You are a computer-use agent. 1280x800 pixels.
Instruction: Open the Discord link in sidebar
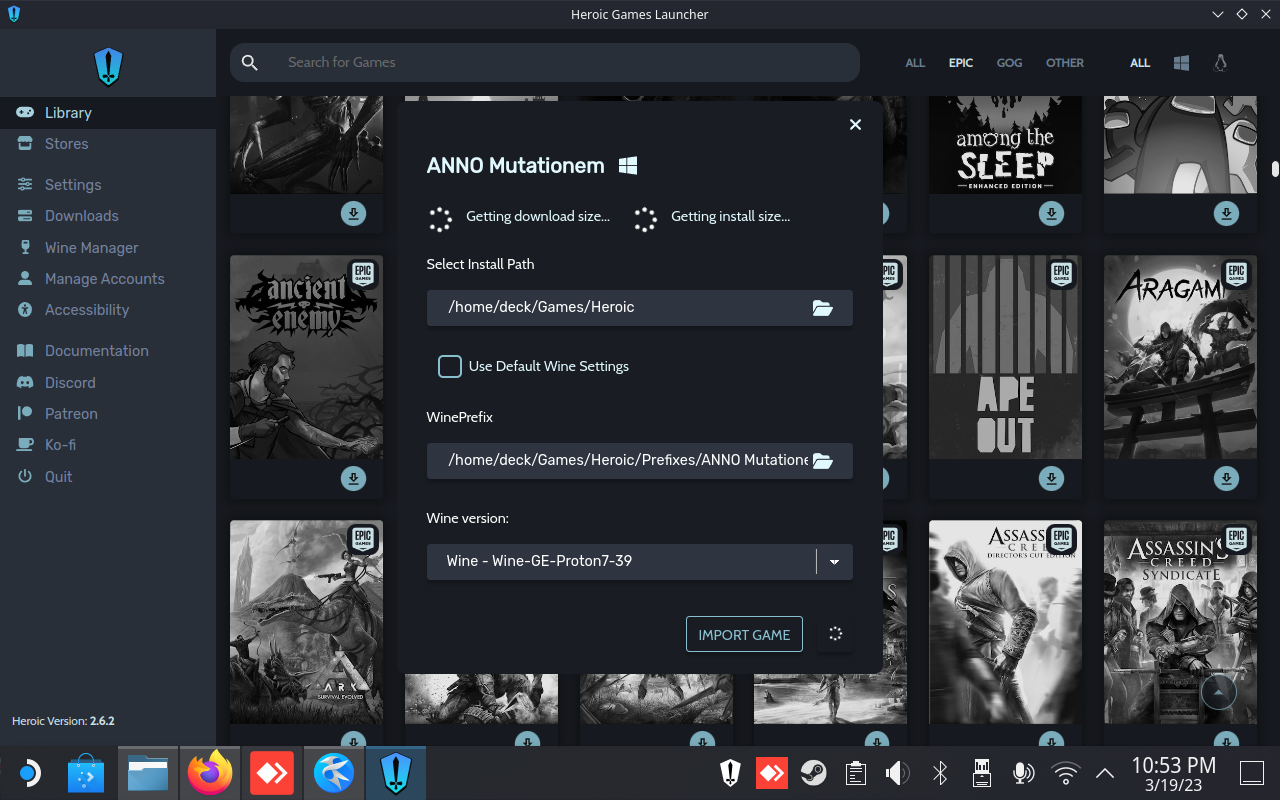(x=108, y=383)
